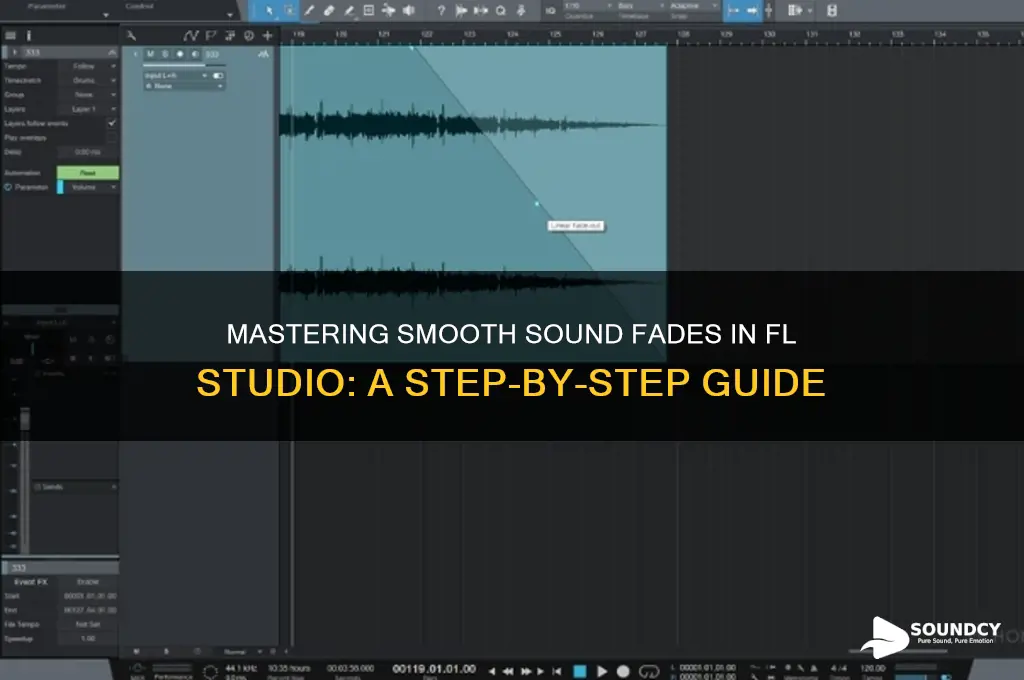Click bar 125 on the timeline ruler
The height and width of the screenshot is (680, 1024).
[x=555, y=34]
